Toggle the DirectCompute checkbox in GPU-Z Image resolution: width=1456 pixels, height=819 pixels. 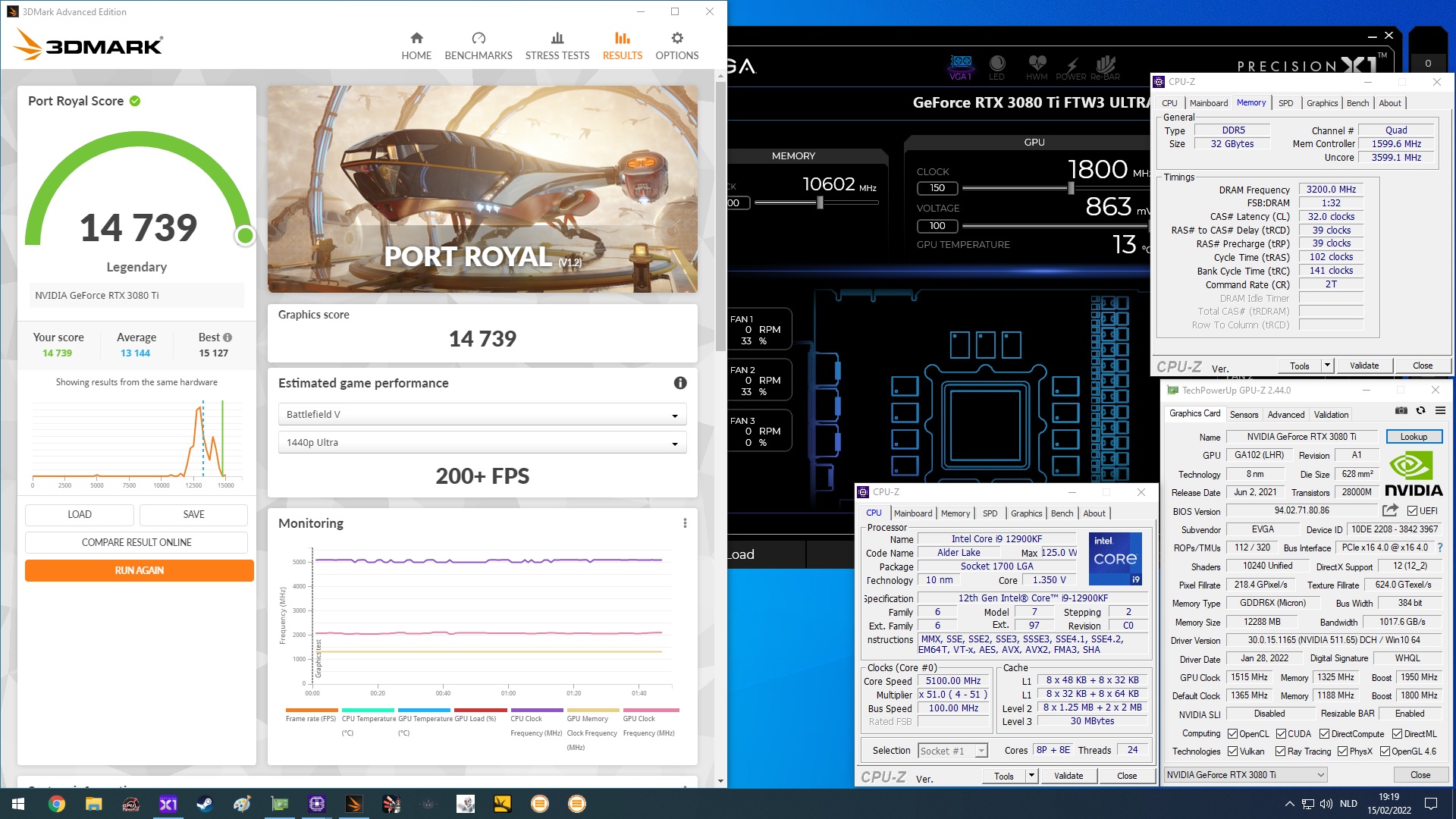pos(1324,734)
